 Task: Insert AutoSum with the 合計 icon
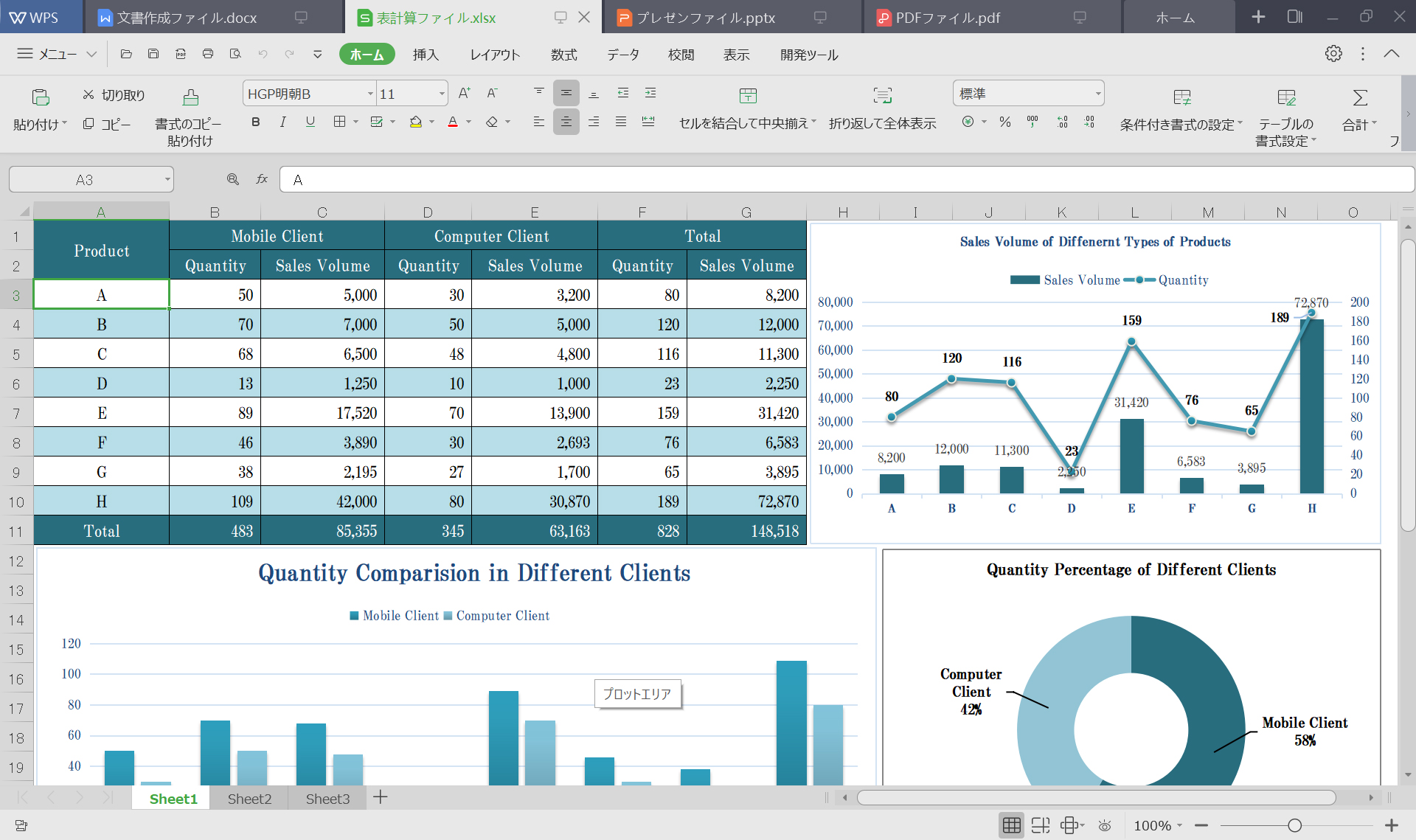1358,107
